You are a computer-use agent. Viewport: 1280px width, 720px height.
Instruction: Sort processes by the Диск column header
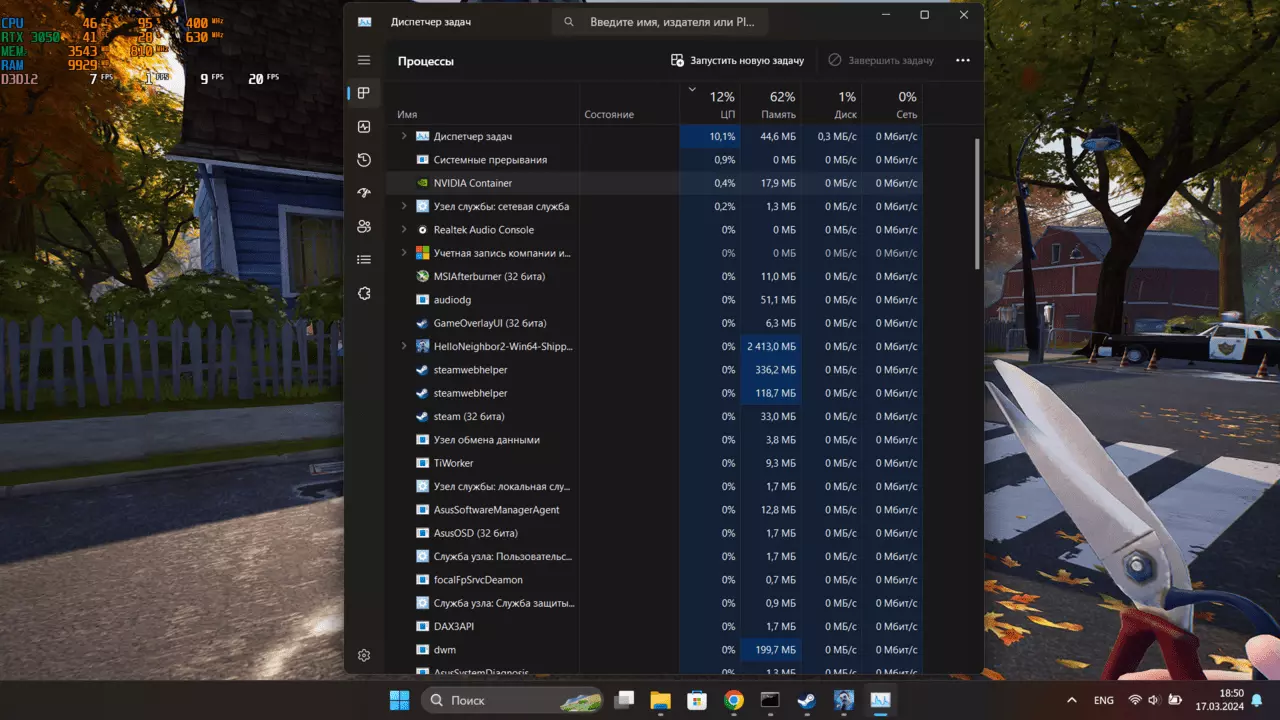832,104
